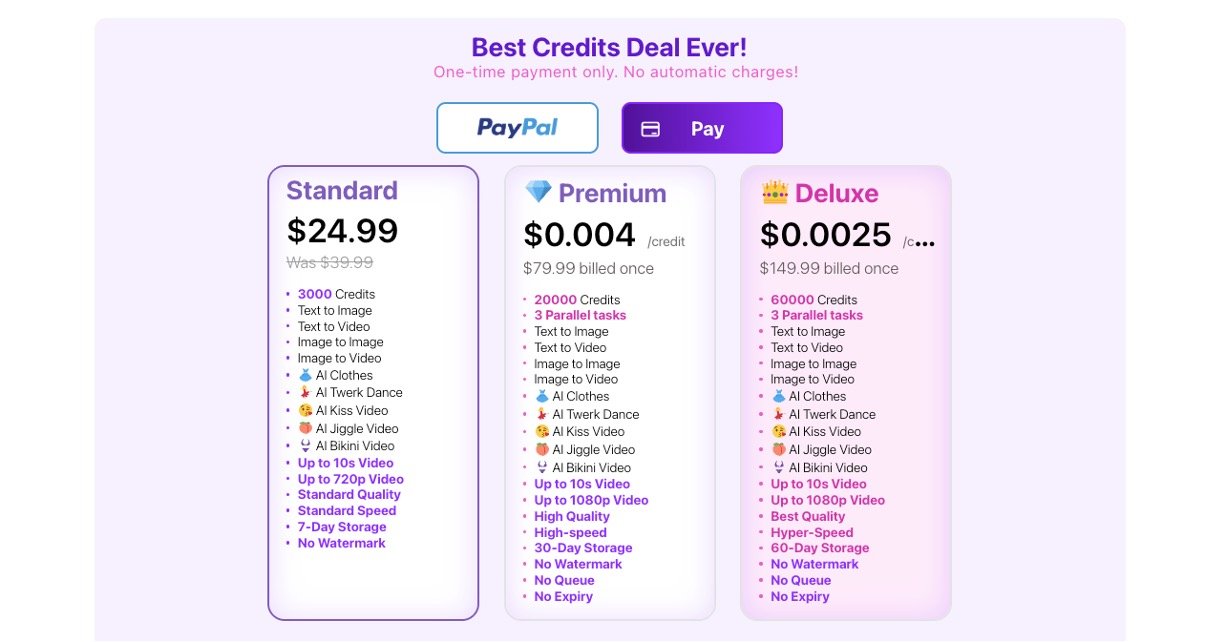Click the $24.99 Standard price
Image resolution: width=1226 pixels, height=642 pixels.
pyautogui.click(x=342, y=231)
